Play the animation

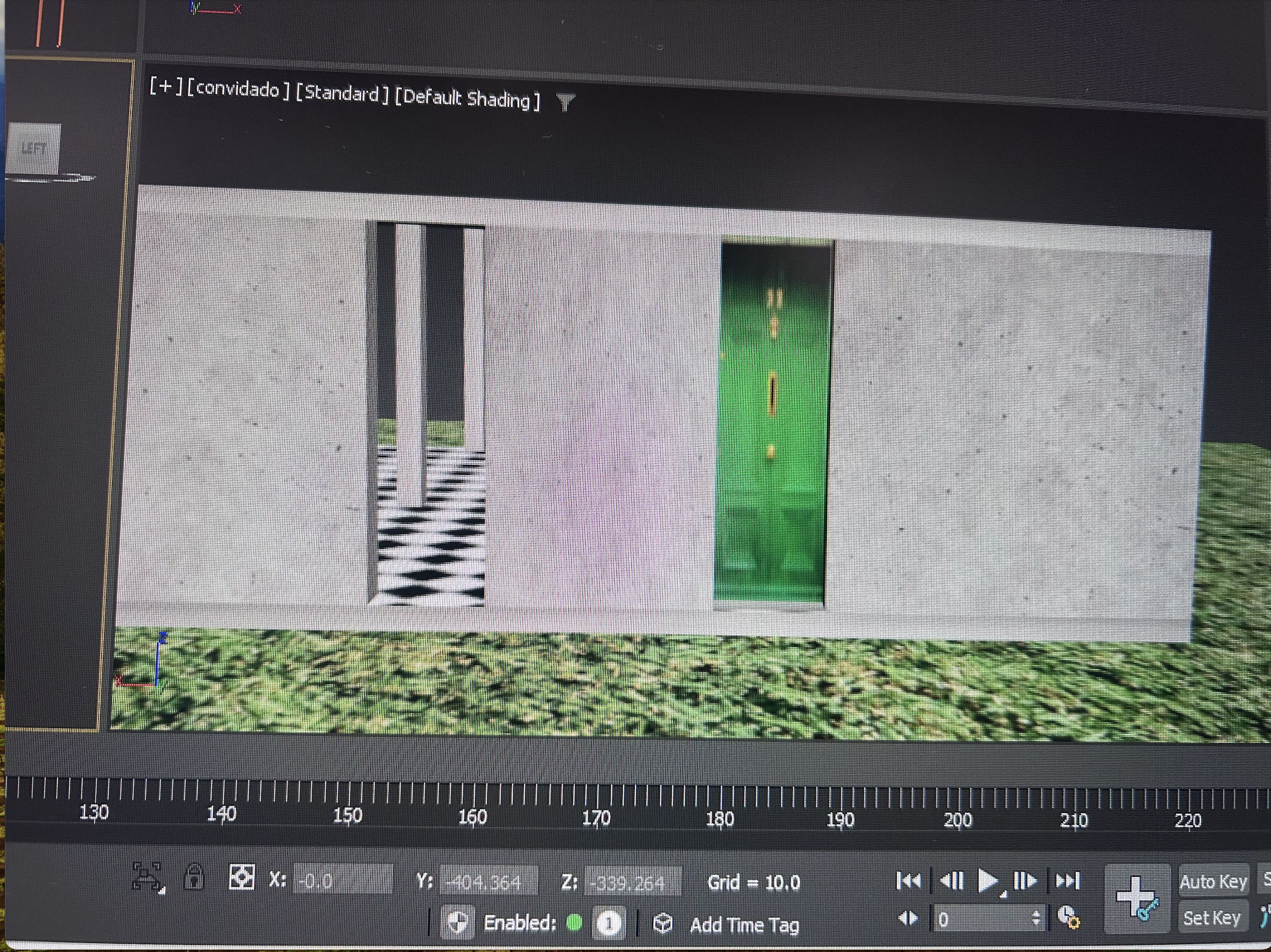click(x=988, y=881)
